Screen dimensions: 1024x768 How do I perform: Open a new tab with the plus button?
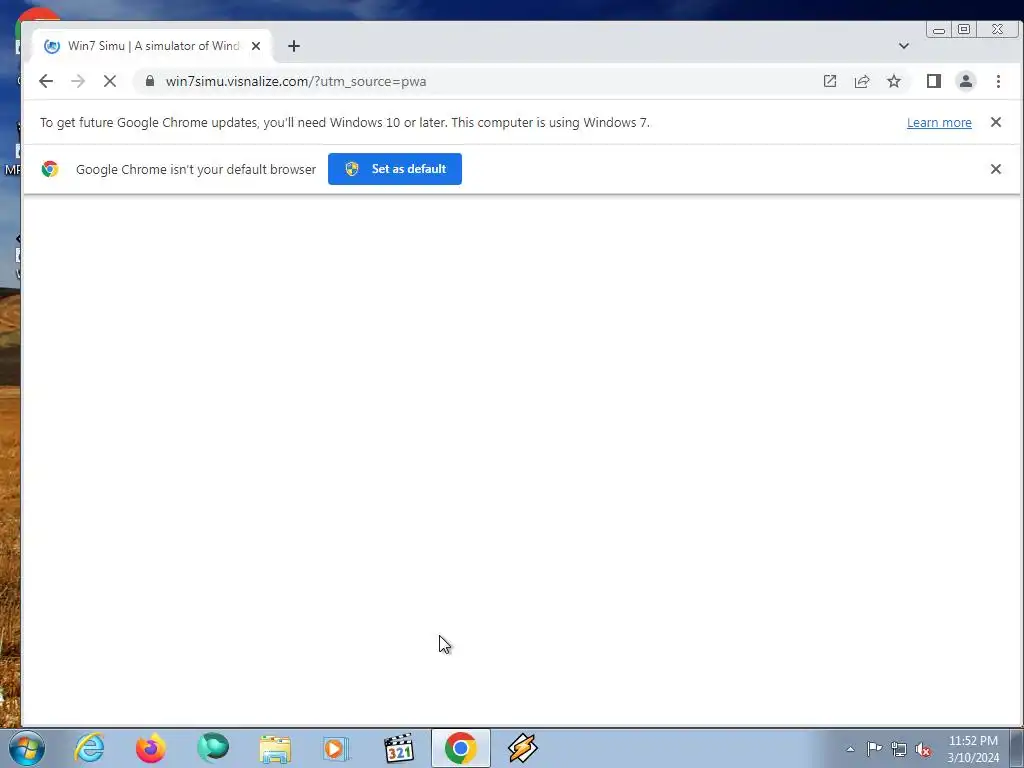pos(294,46)
